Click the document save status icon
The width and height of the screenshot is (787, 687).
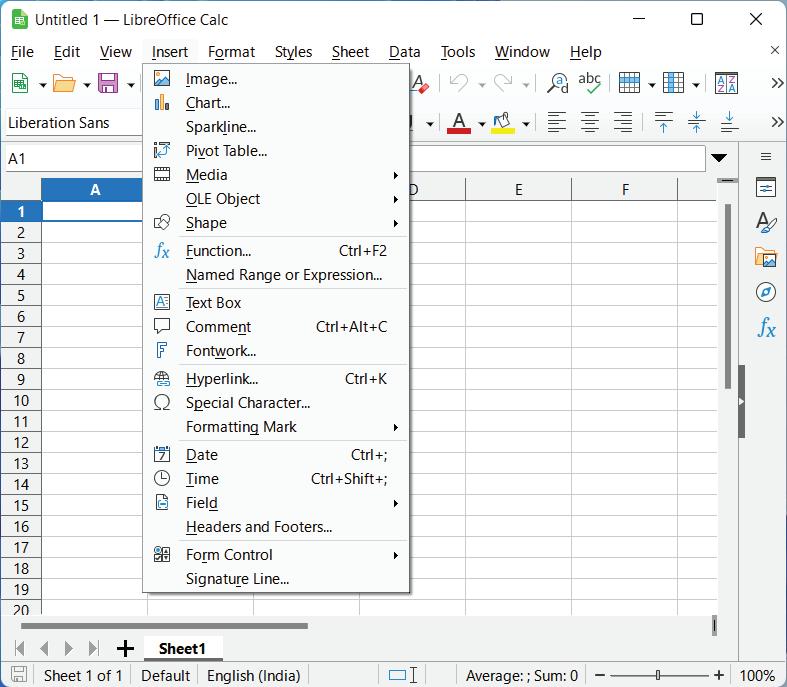click(x=19, y=675)
